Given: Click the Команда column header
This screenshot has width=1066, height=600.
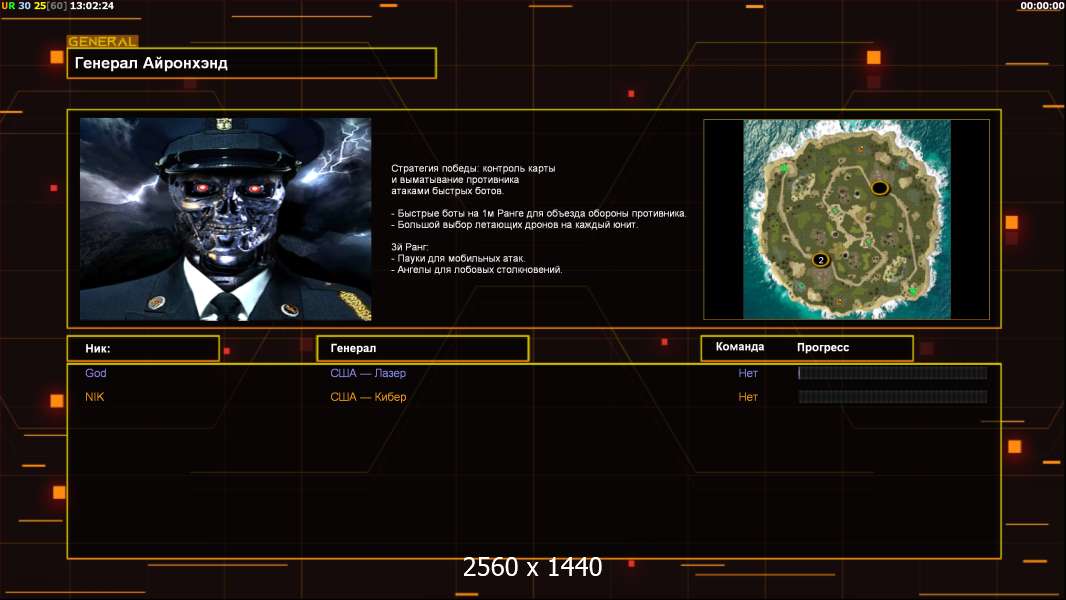Looking at the screenshot, I should click(740, 347).
